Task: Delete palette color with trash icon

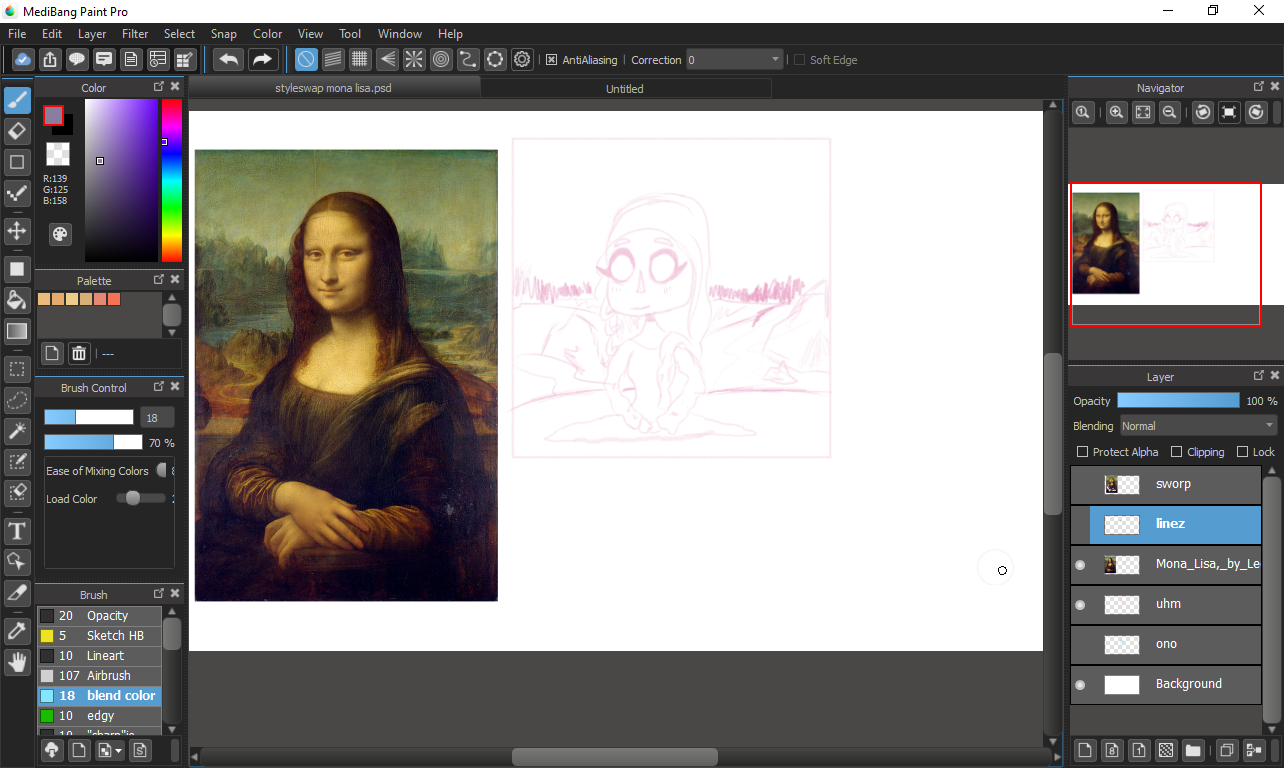Action: 79,353
